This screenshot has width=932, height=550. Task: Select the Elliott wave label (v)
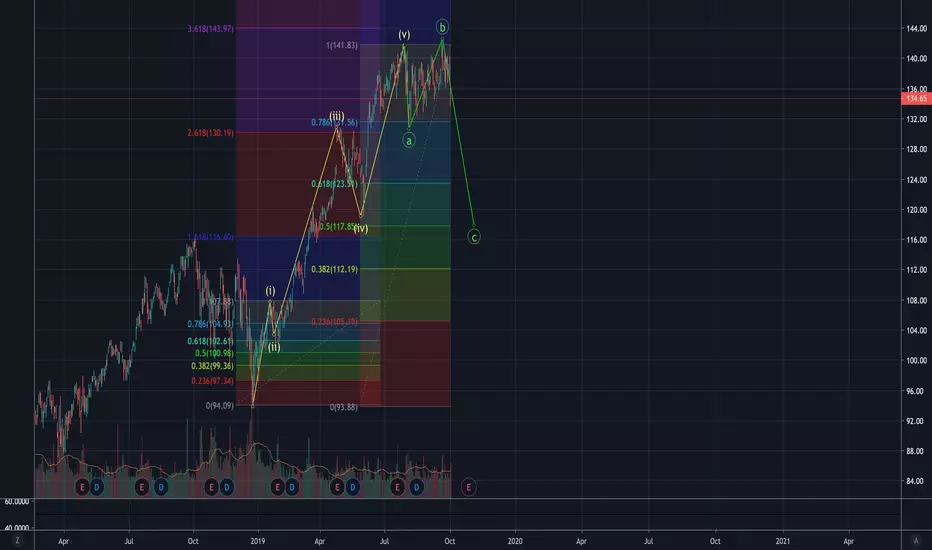click(404, 34)
